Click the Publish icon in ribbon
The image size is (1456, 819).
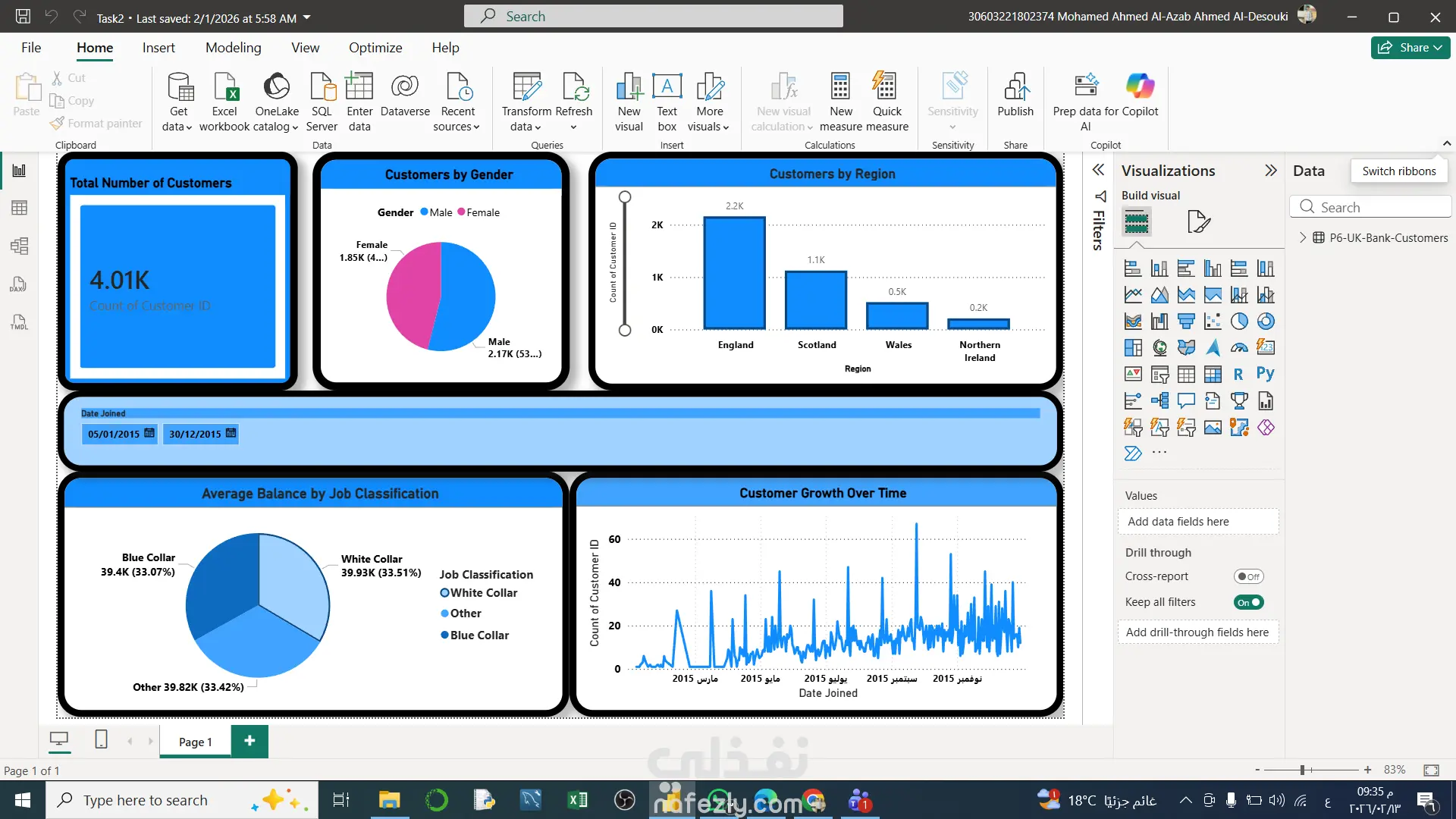1015,87
